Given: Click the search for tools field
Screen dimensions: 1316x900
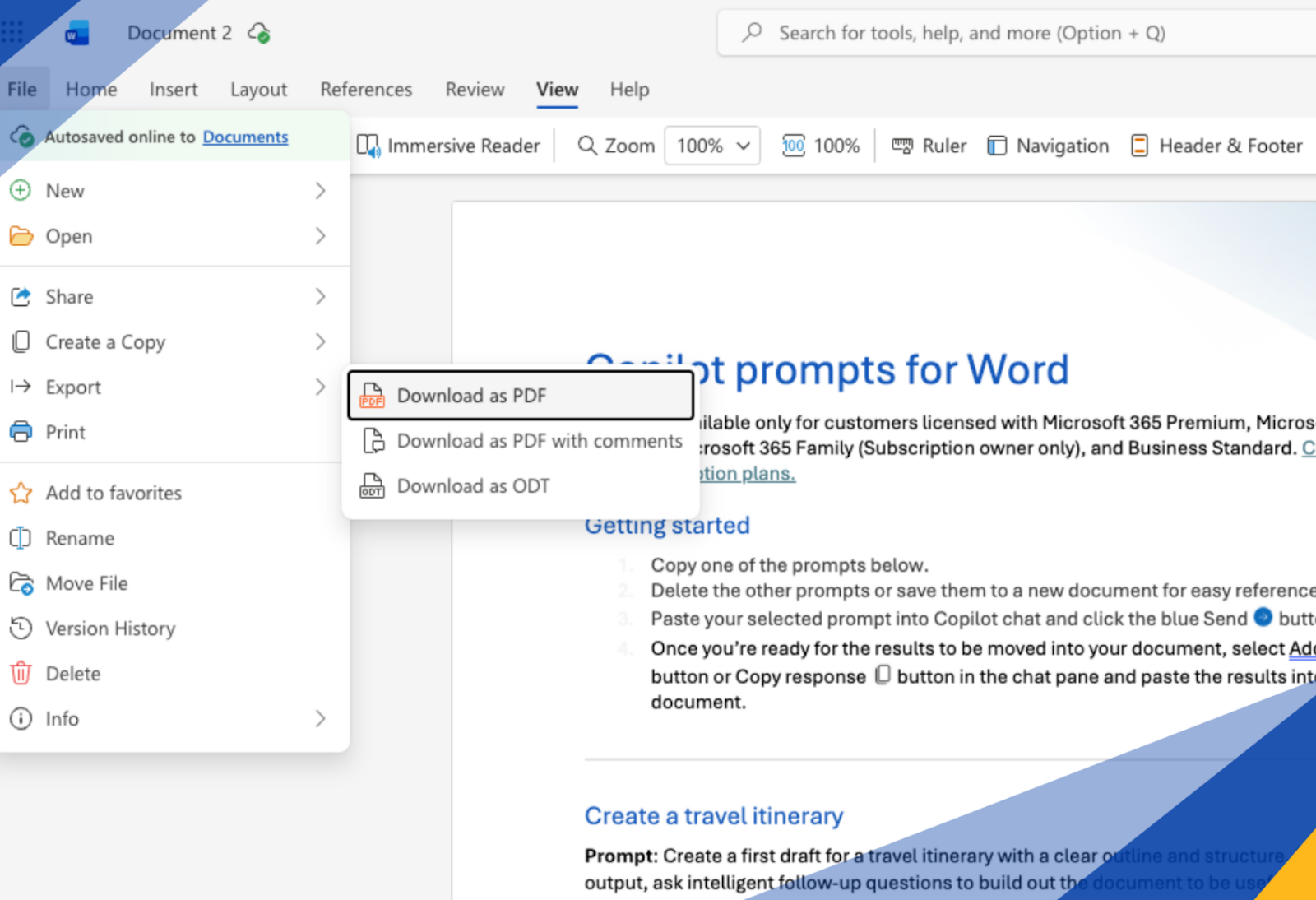Looking at the screenshot, I should [971, 33].
